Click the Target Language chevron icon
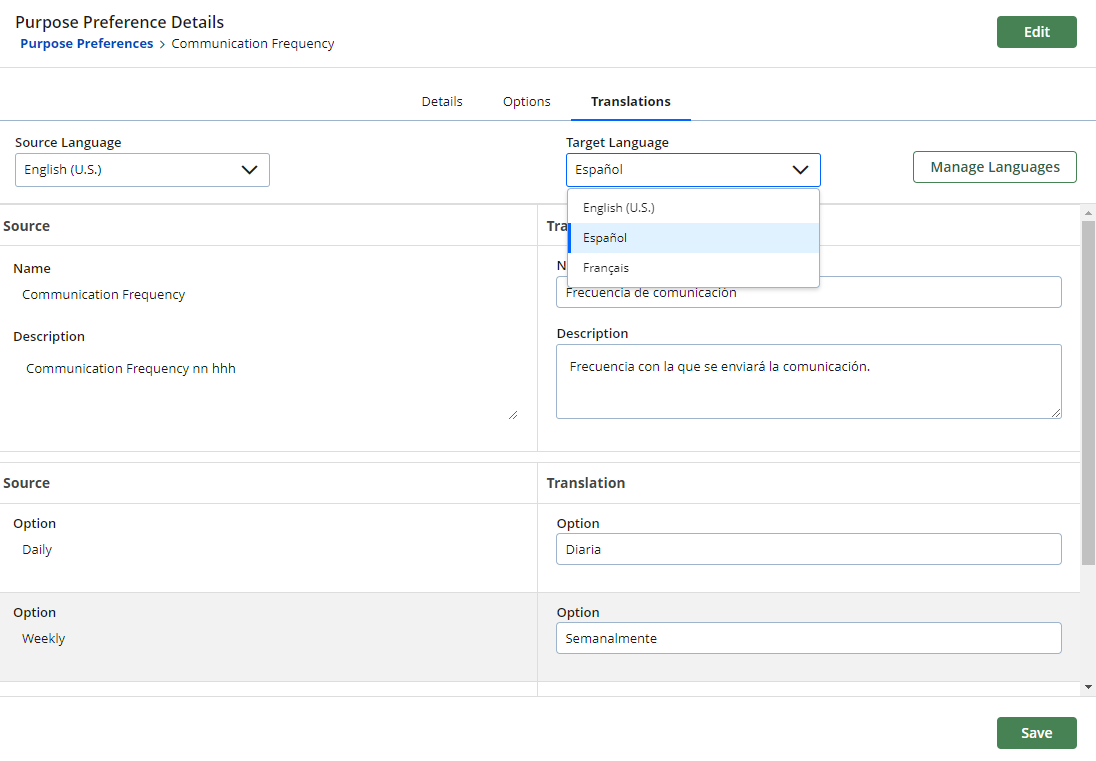1096x761 pixels. [800, 170]
